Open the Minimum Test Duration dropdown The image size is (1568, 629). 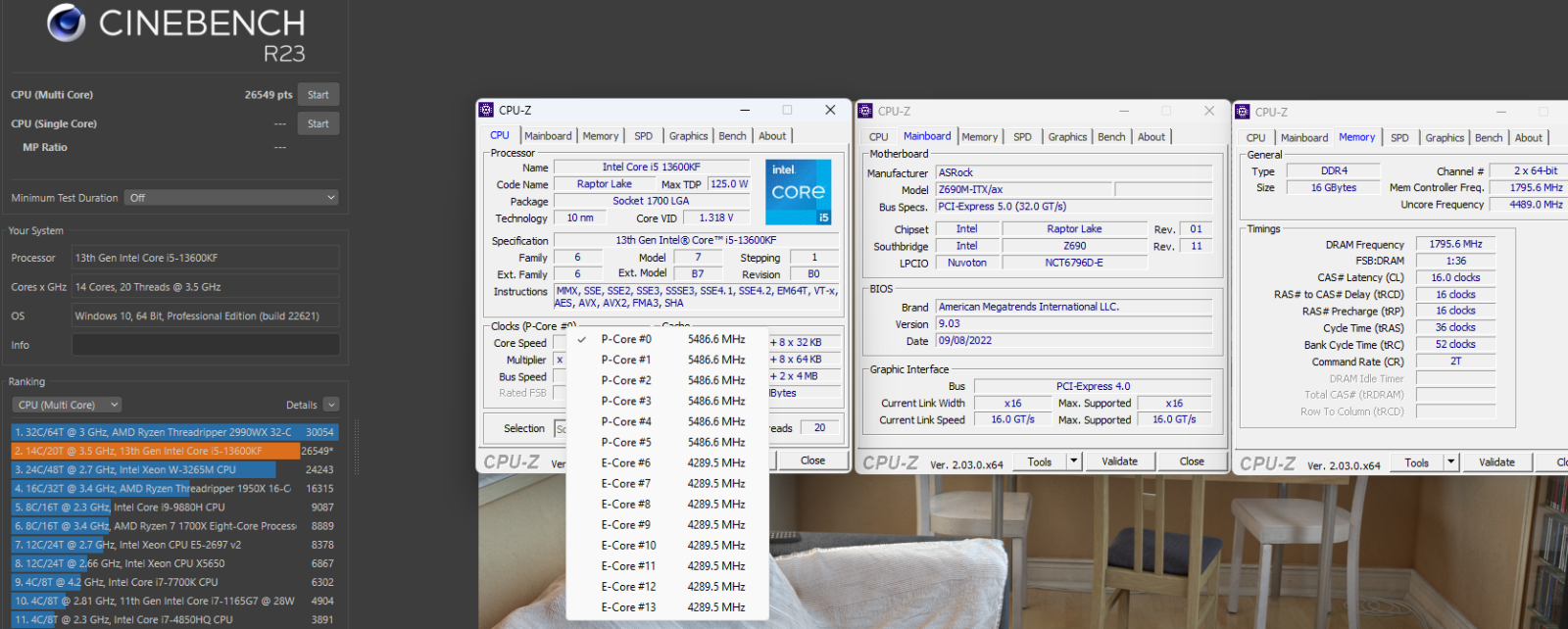tap(232, 198)
